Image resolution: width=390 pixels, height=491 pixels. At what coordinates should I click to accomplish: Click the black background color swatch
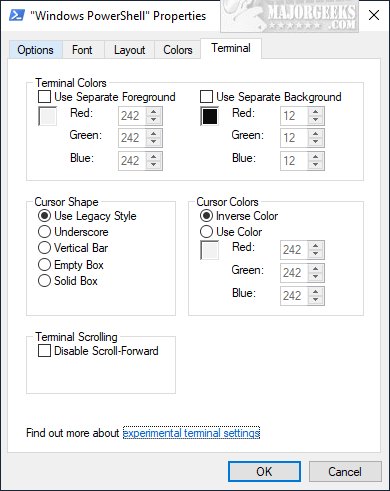tap(210, 116)
